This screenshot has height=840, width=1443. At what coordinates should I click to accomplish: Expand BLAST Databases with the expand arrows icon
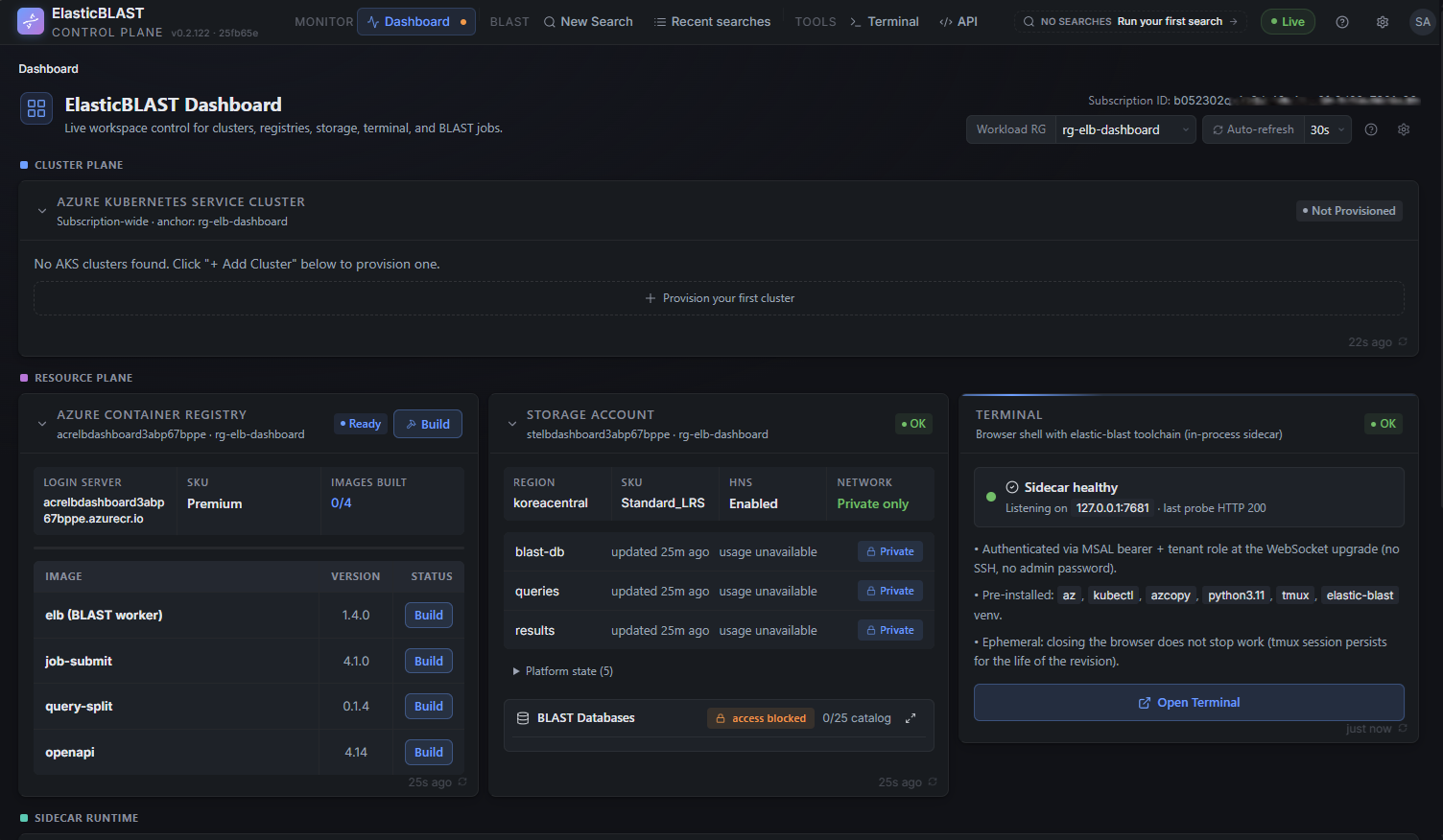click(x=911, y=718)
